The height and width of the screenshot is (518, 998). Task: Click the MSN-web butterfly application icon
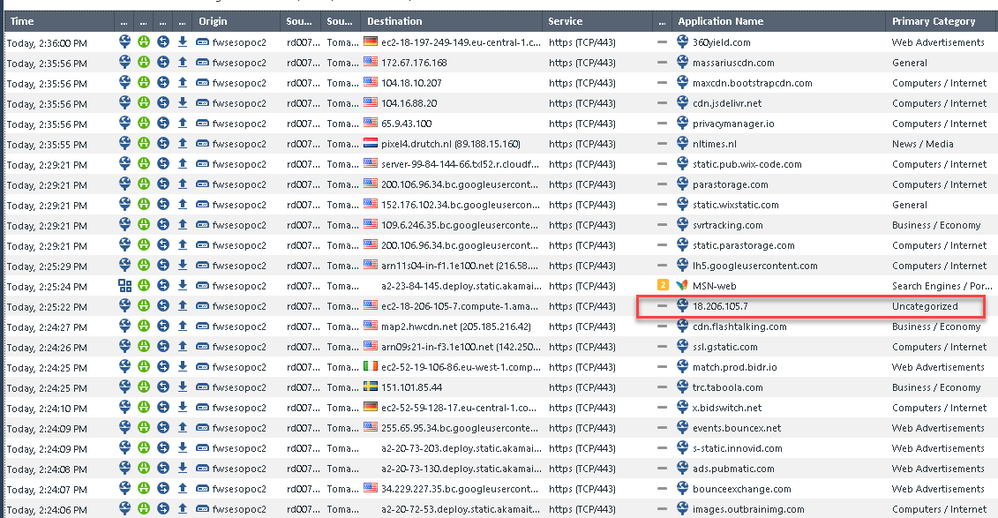[x=682, y=286]
